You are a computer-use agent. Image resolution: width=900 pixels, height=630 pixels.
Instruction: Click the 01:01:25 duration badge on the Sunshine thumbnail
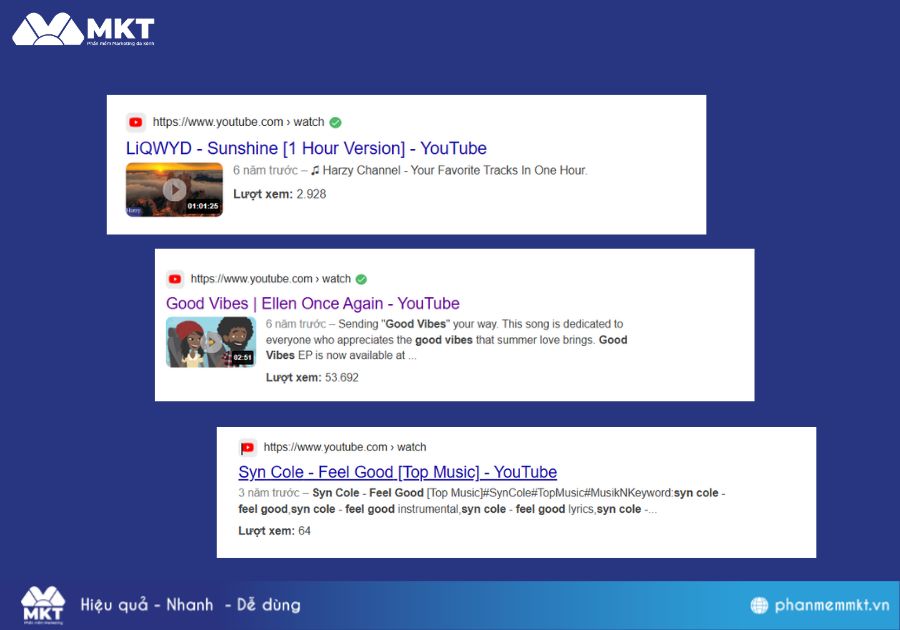(x=202, y=206)
